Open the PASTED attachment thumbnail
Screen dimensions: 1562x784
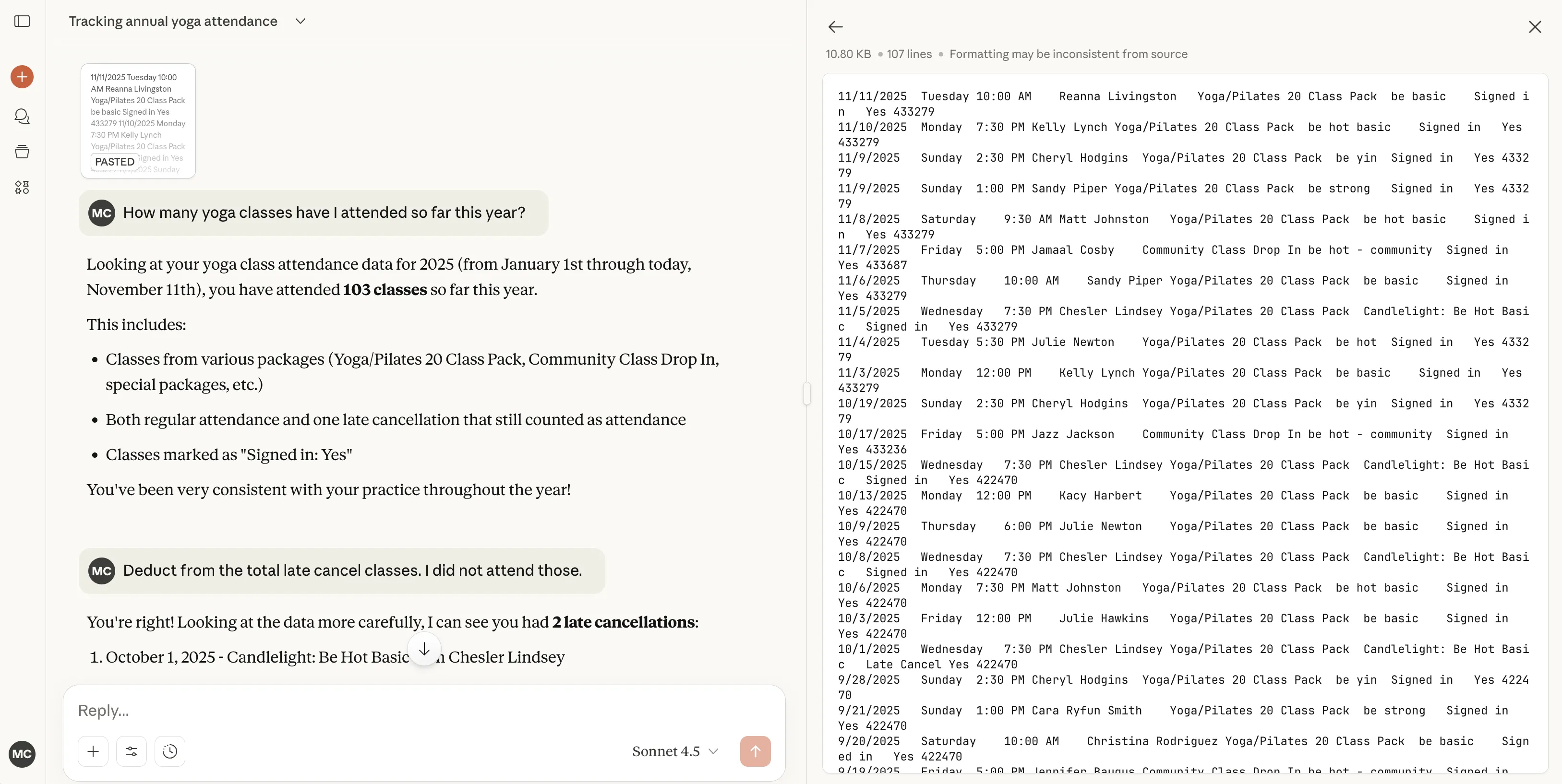[138, 120]
